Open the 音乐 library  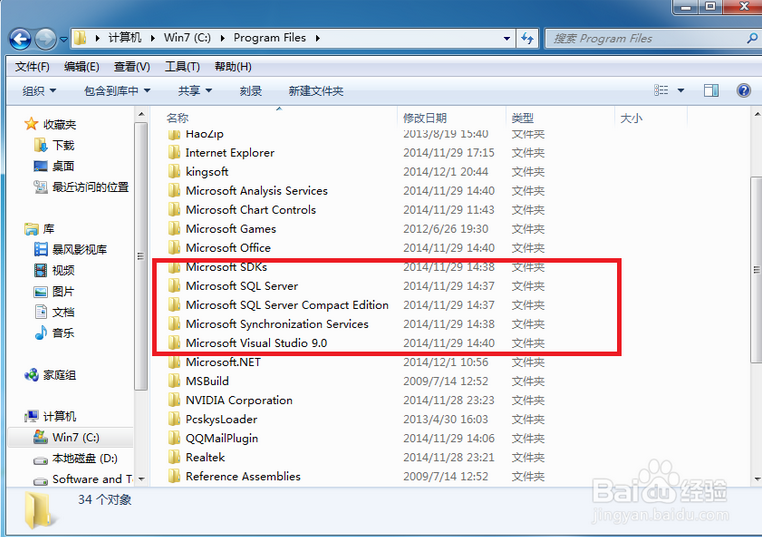tap(63, 333)
